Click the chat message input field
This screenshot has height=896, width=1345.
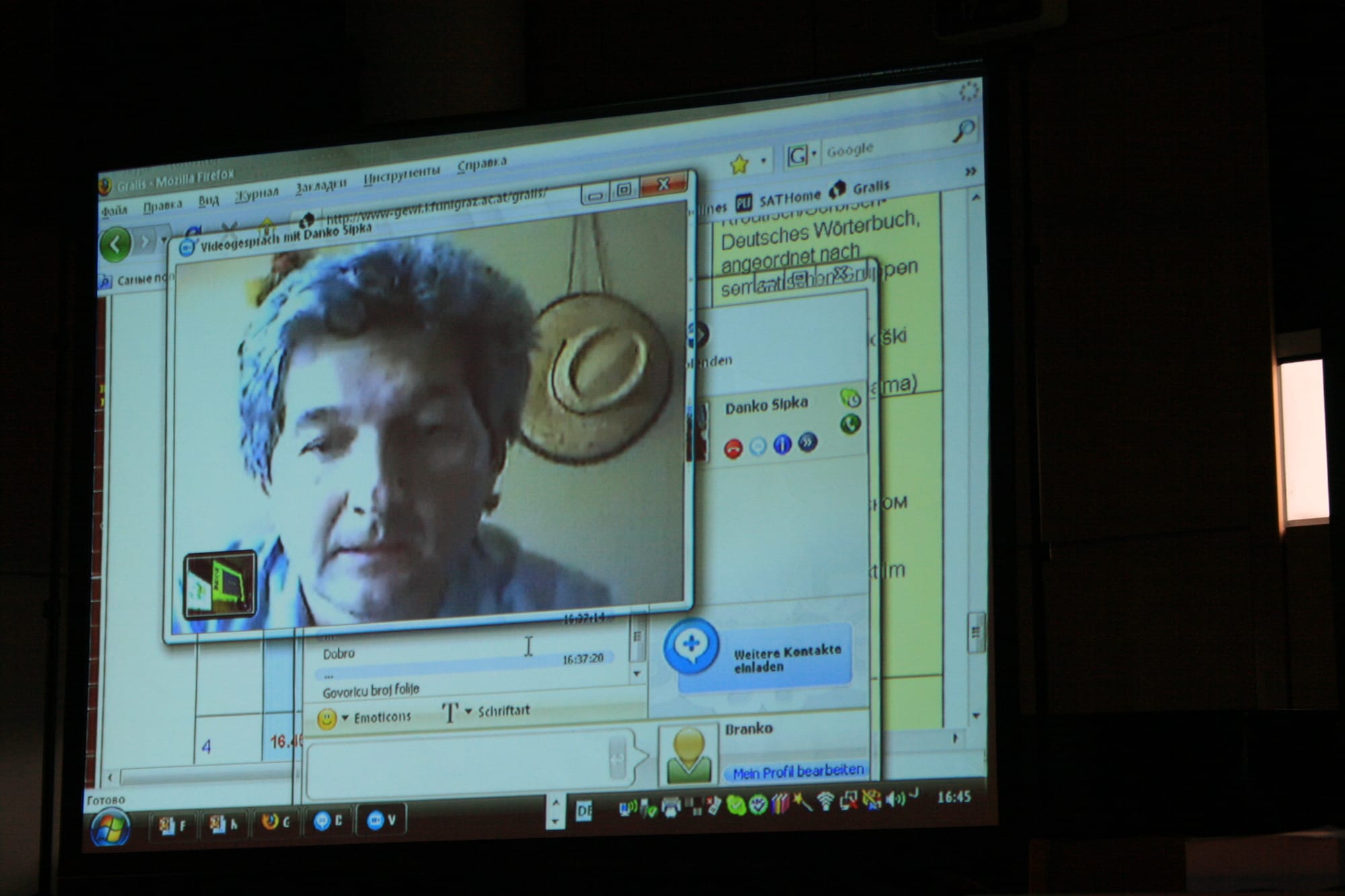[471, 763]
